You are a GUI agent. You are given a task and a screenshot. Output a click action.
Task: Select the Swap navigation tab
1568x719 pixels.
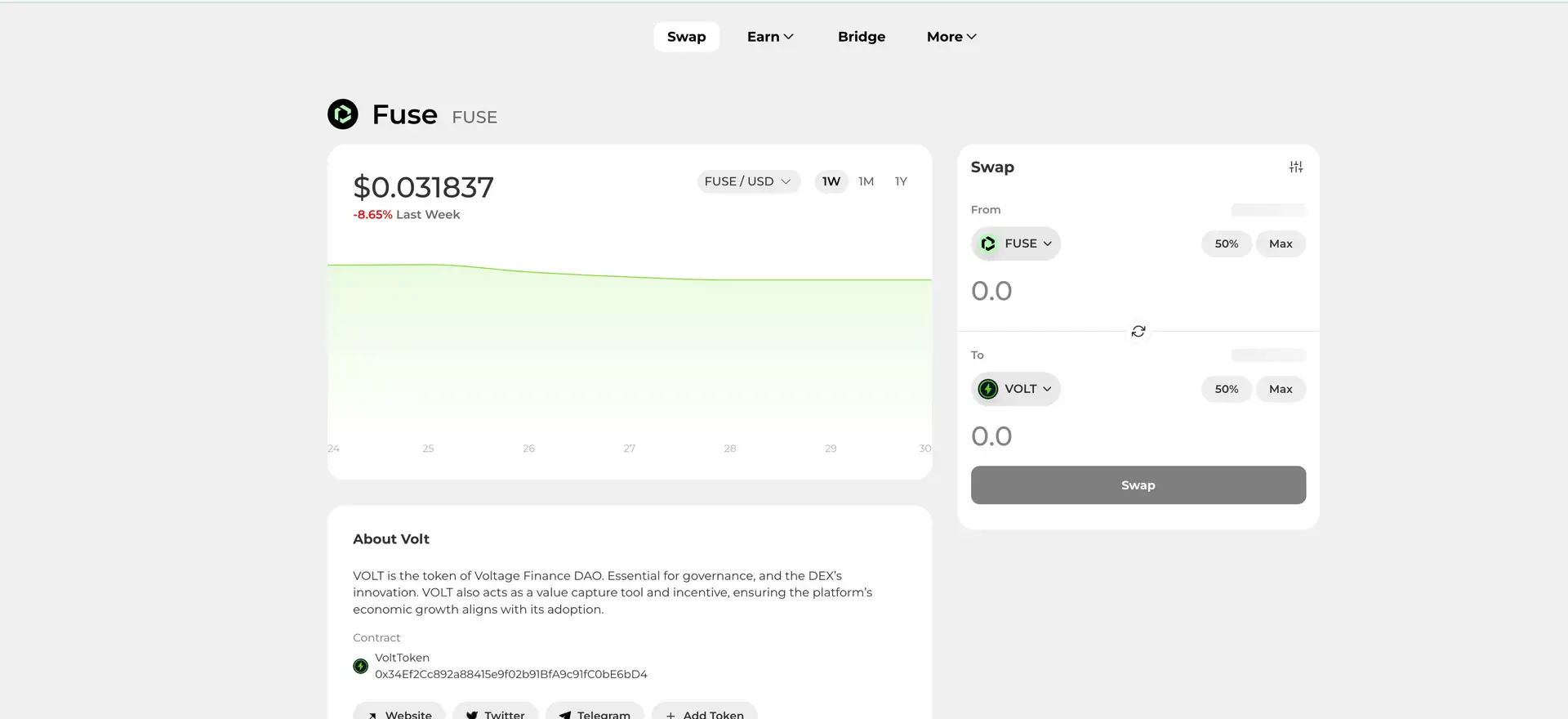tap(686, 37)
